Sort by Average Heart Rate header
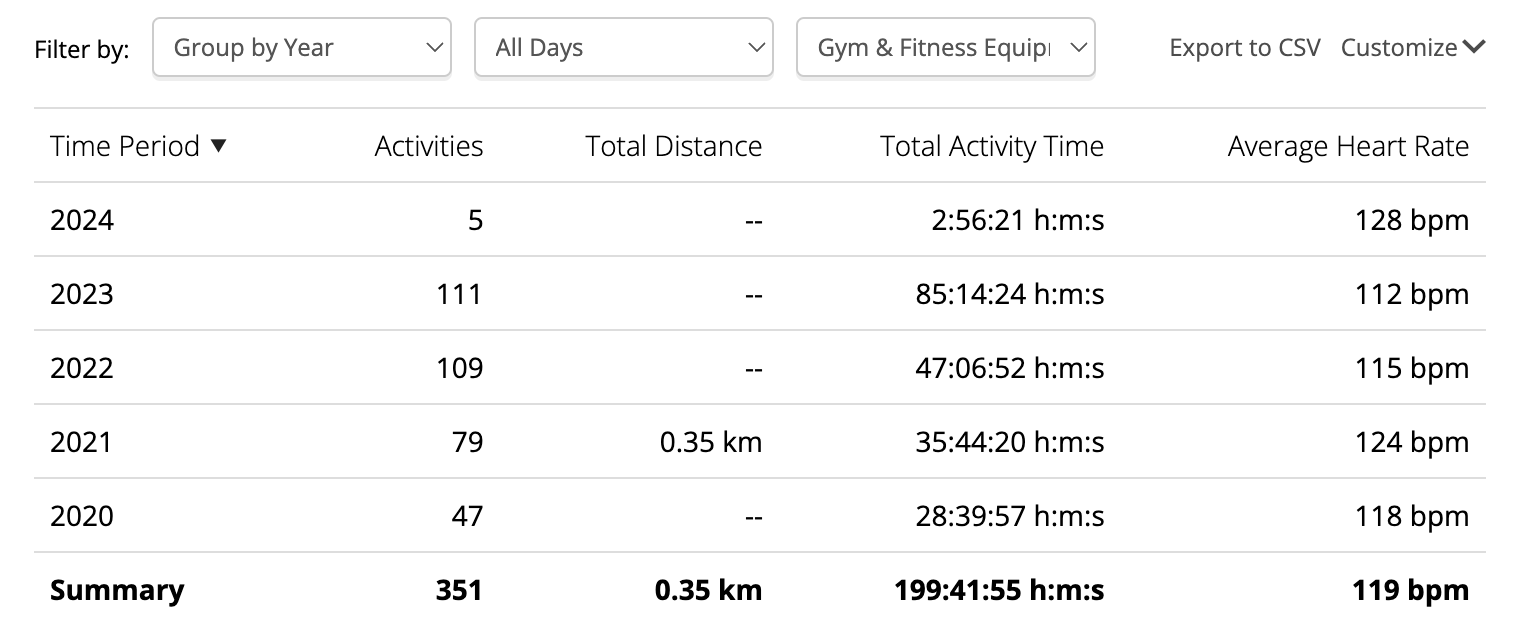Screen dimensions: 1532x640 (x=1348, y=146)
